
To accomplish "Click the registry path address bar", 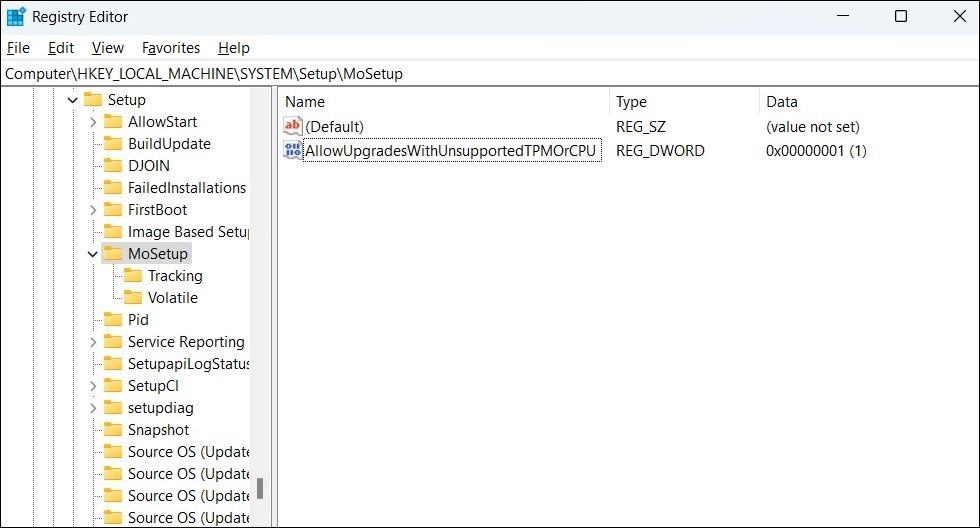I will tap(490, 74).
